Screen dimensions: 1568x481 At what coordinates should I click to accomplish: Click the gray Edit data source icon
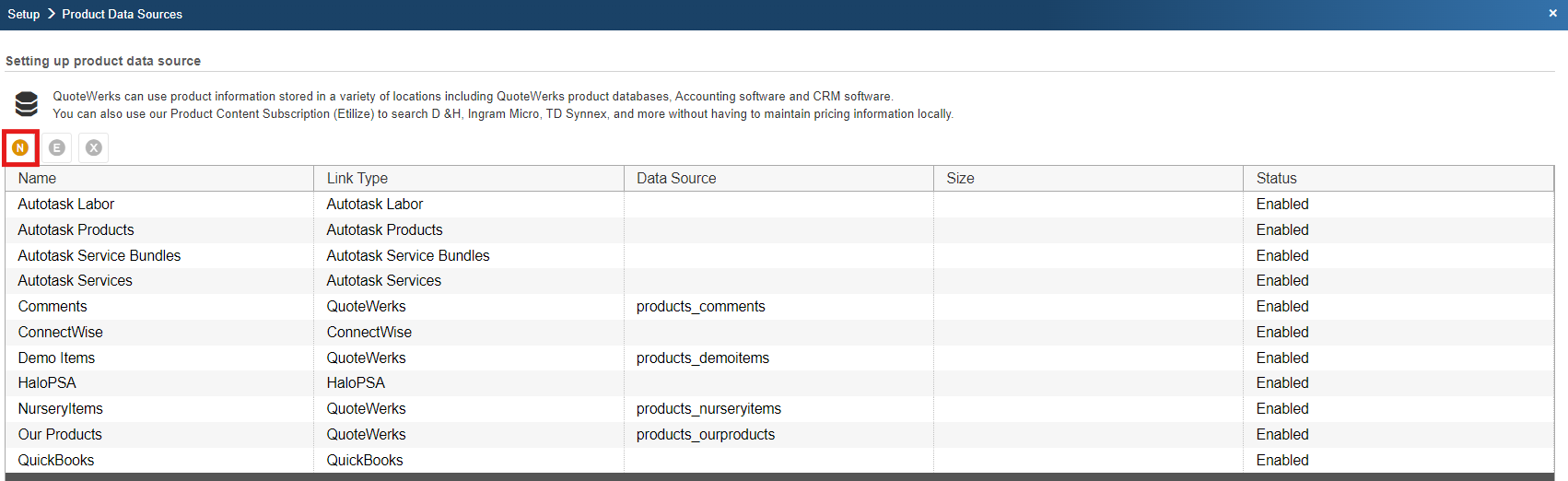[x=57, y=147]
